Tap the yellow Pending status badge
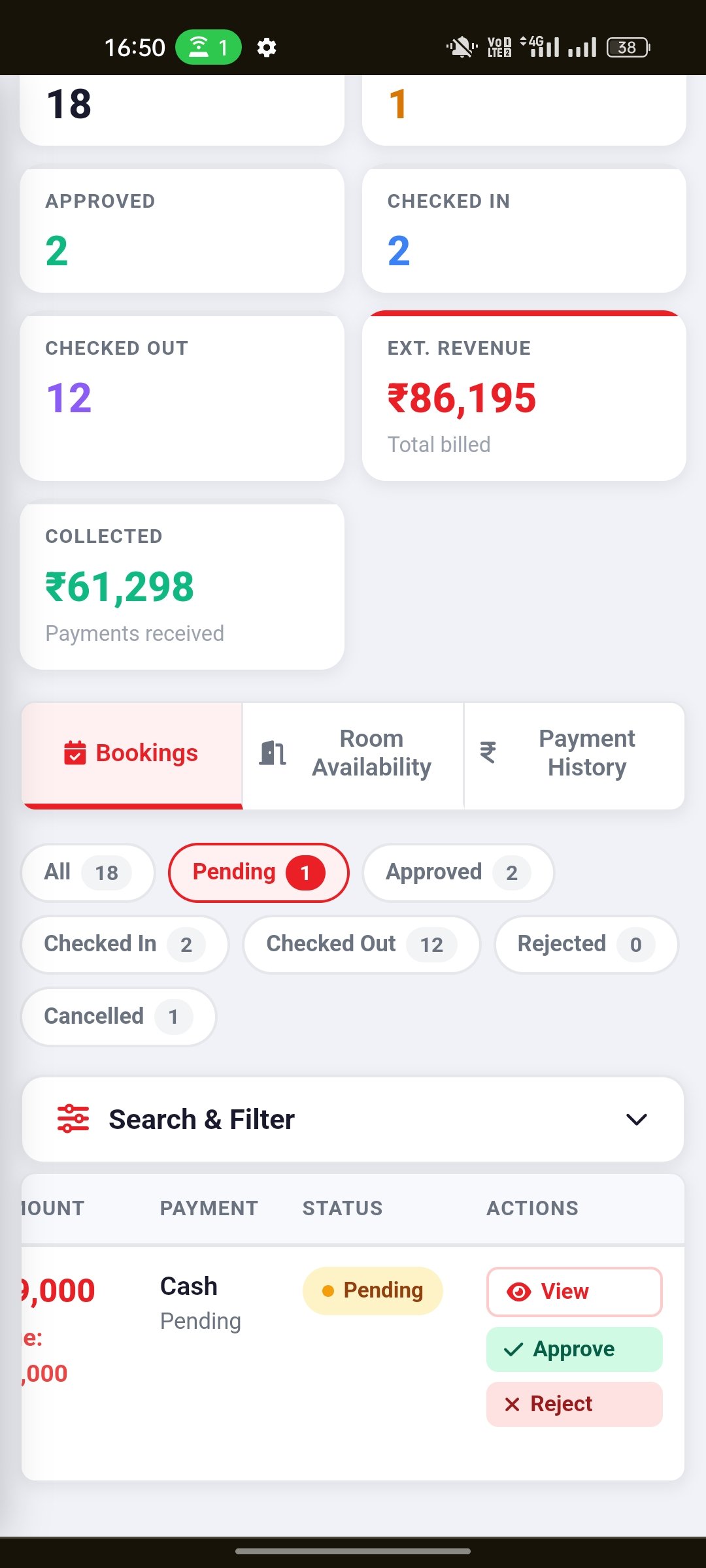The height and width of the screenshot is (1568, 706). [373, 1290]
